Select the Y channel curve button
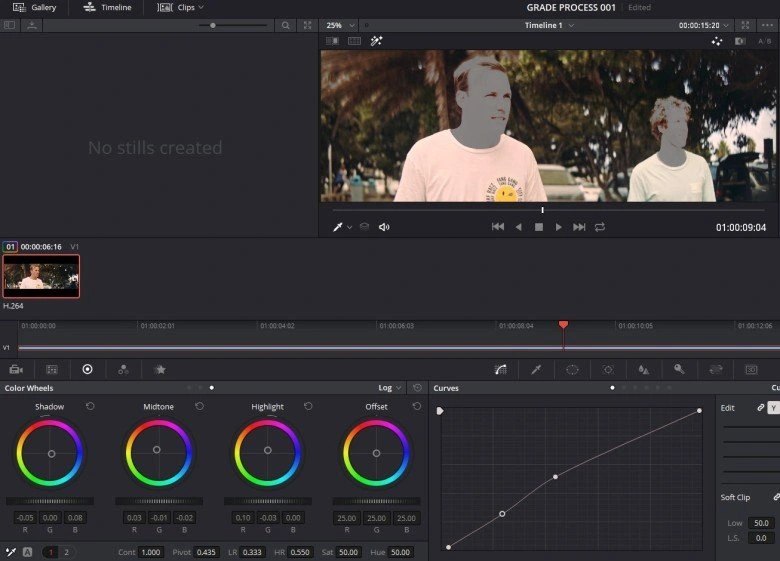 tap(774, 408)
